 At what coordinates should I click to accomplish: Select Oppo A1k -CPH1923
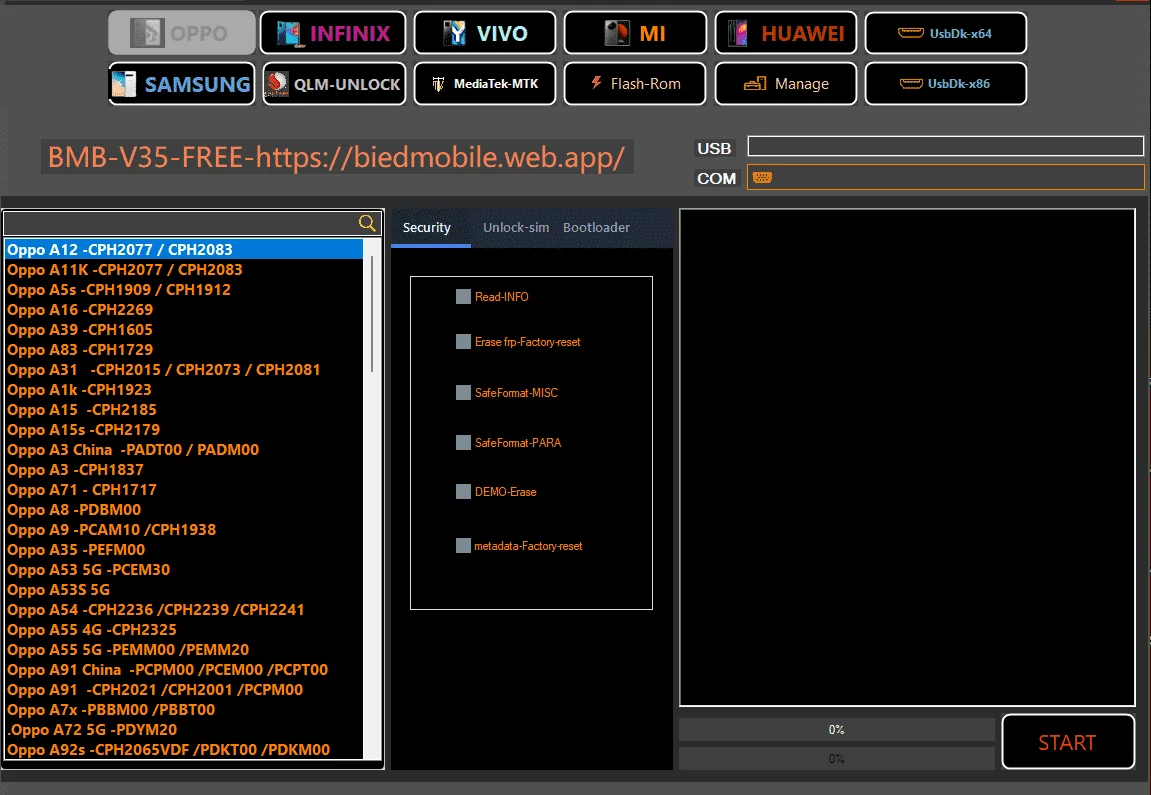(184, 390)
